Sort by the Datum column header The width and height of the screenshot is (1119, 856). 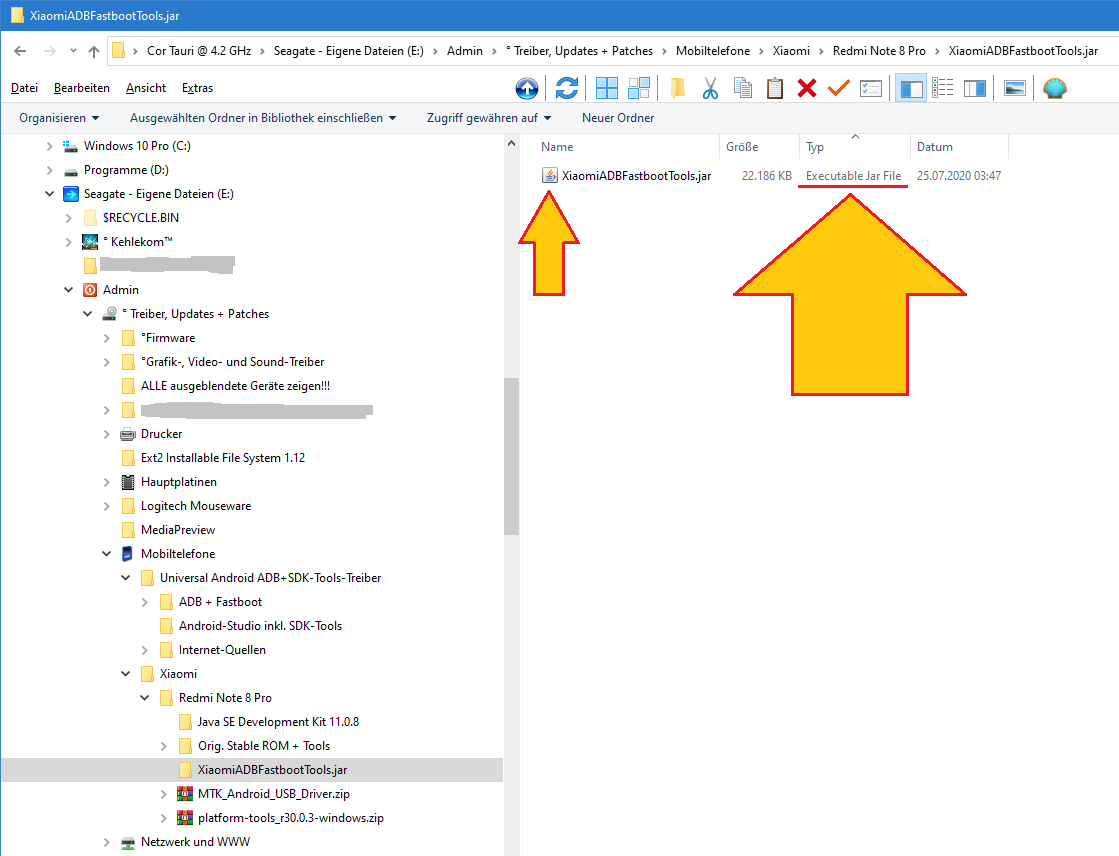[x=959, y=146]
